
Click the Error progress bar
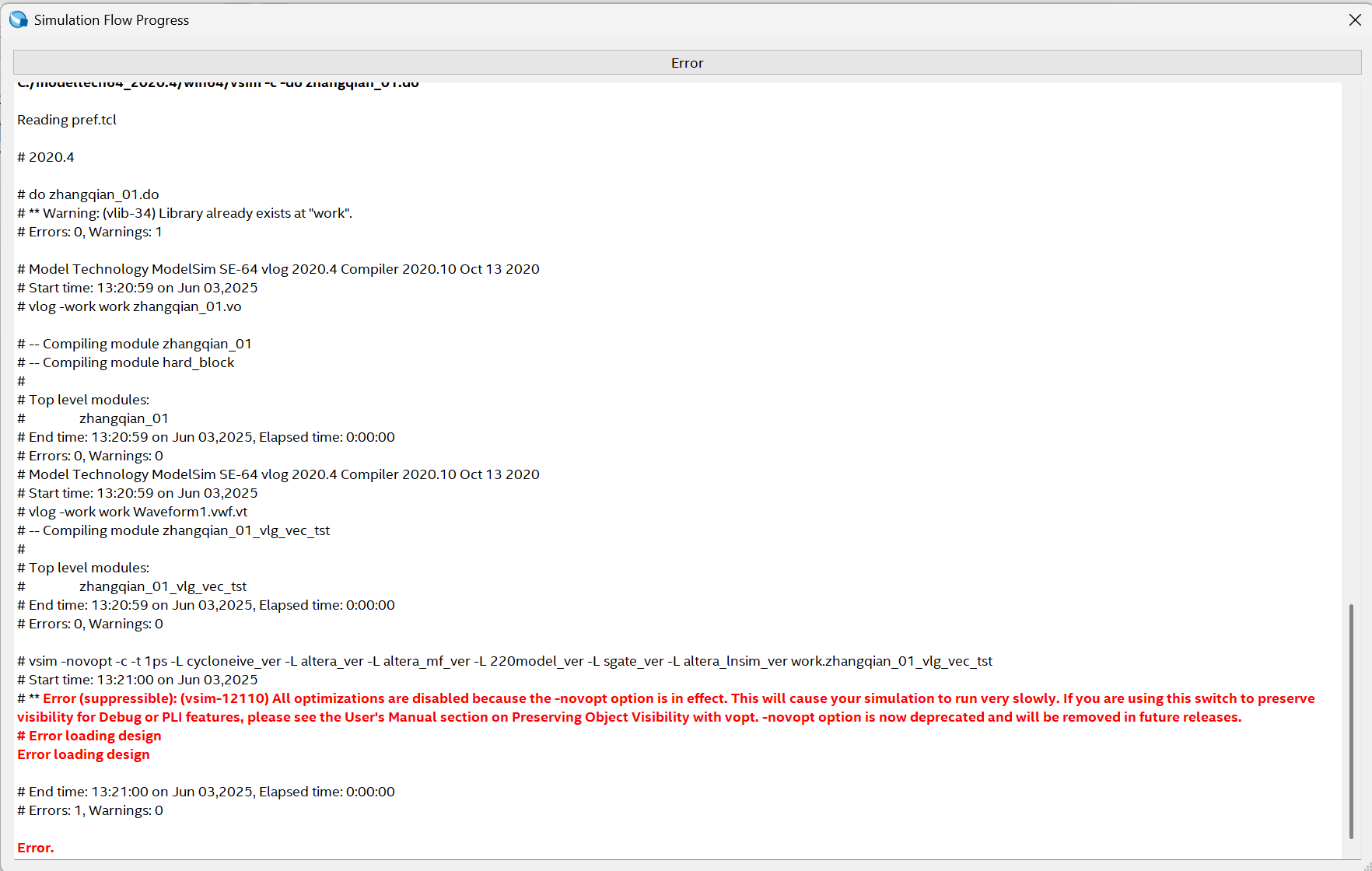(687, 63)
